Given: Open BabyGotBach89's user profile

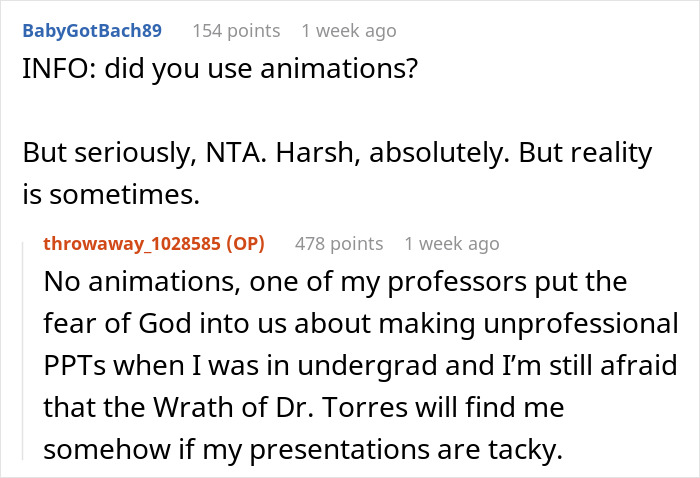Looking at the screenshot, I should point(91,31).
